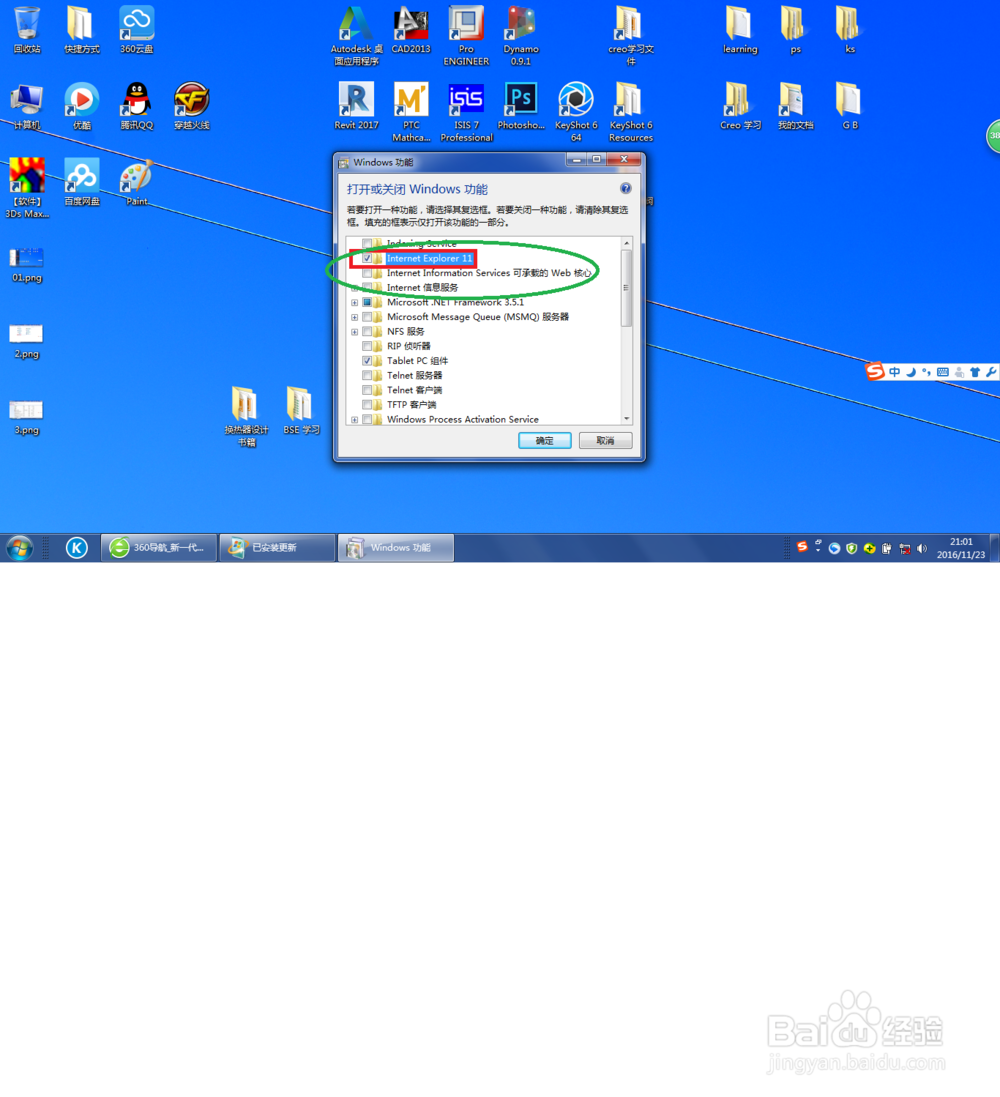Launch the CAD2013 desktop shortcut
The width and height of the screenshot is (1000, 1097).
411,29
